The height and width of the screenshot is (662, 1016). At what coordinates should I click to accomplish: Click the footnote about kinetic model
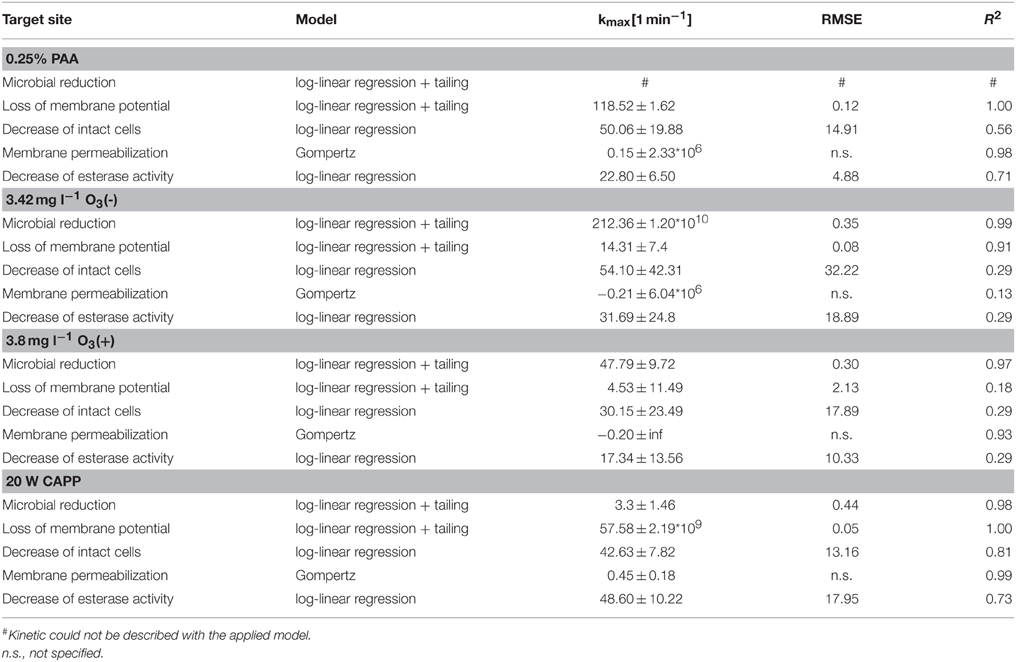tap(157, 635)
